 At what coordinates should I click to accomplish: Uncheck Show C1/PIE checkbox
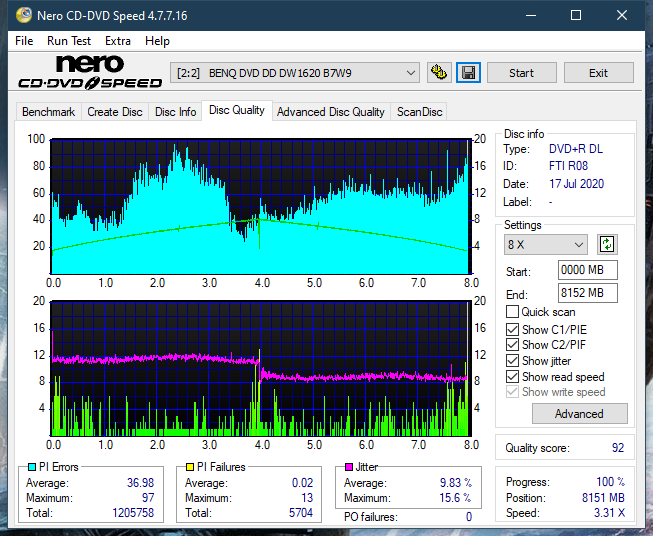click(512, 329)
